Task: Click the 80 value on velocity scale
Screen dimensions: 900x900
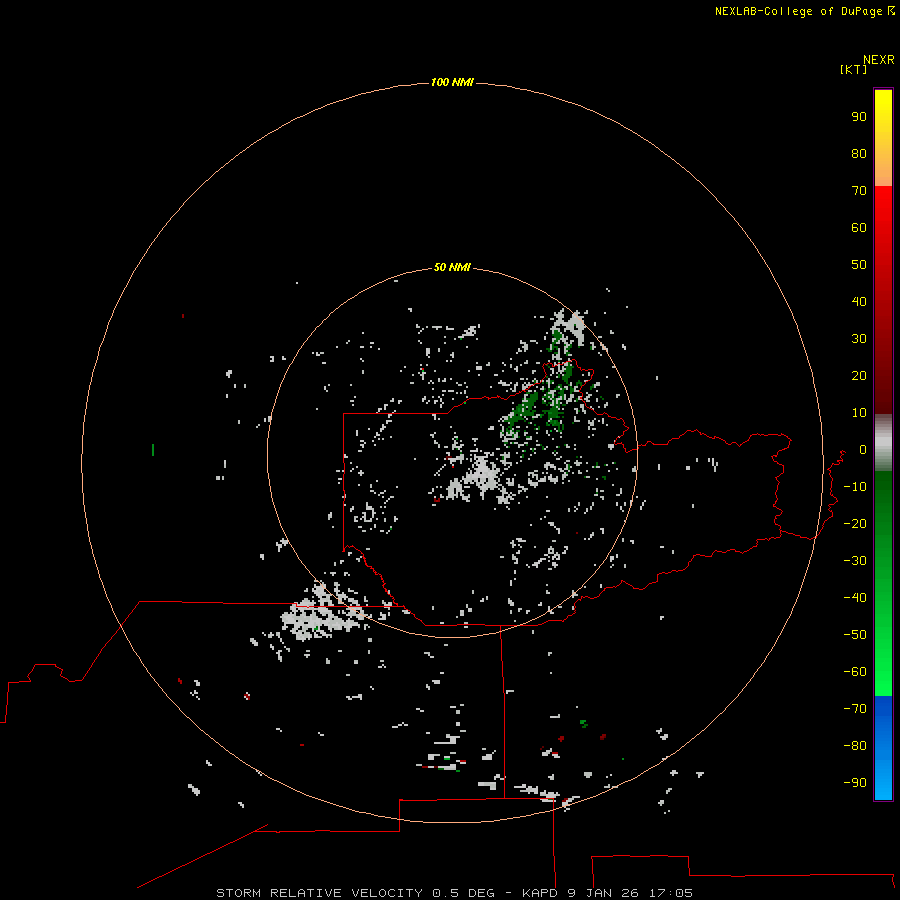Action: [859, 153]
